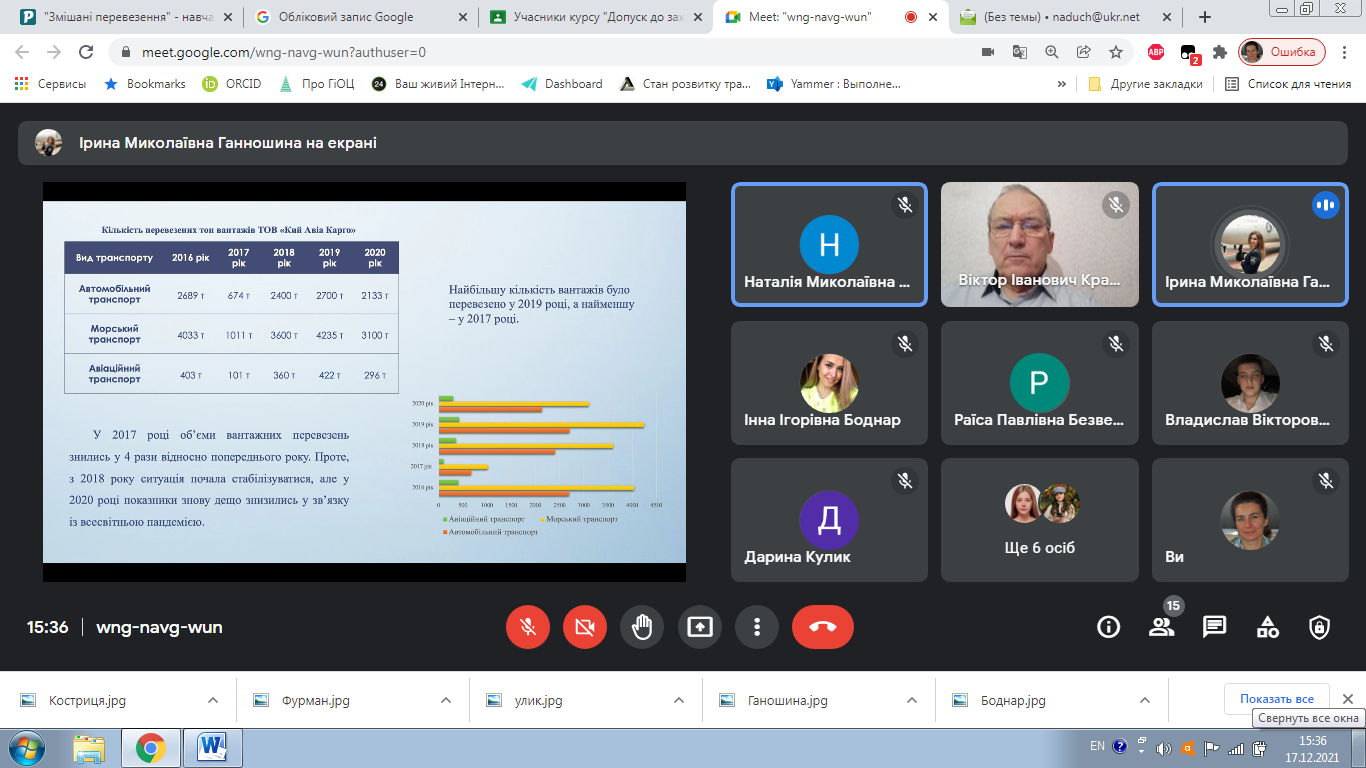Viewport: 1366px width, 768px height.
Task: Open the host controls shield icon
Action: (x=1320, y=627)
